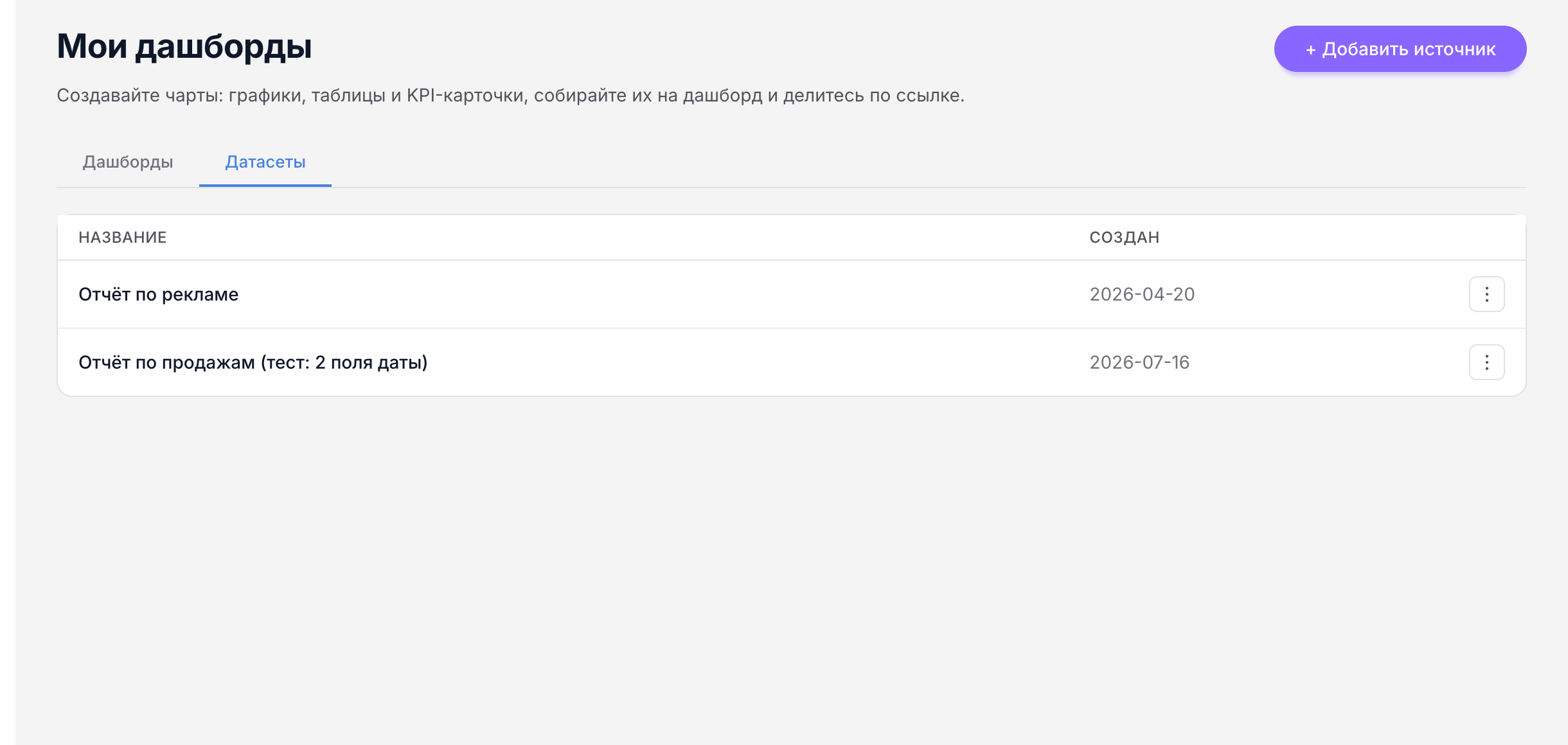Click the Создавайте чарты description text
1568x745 pixels.
pyautogui.click(x=511, y=95)
